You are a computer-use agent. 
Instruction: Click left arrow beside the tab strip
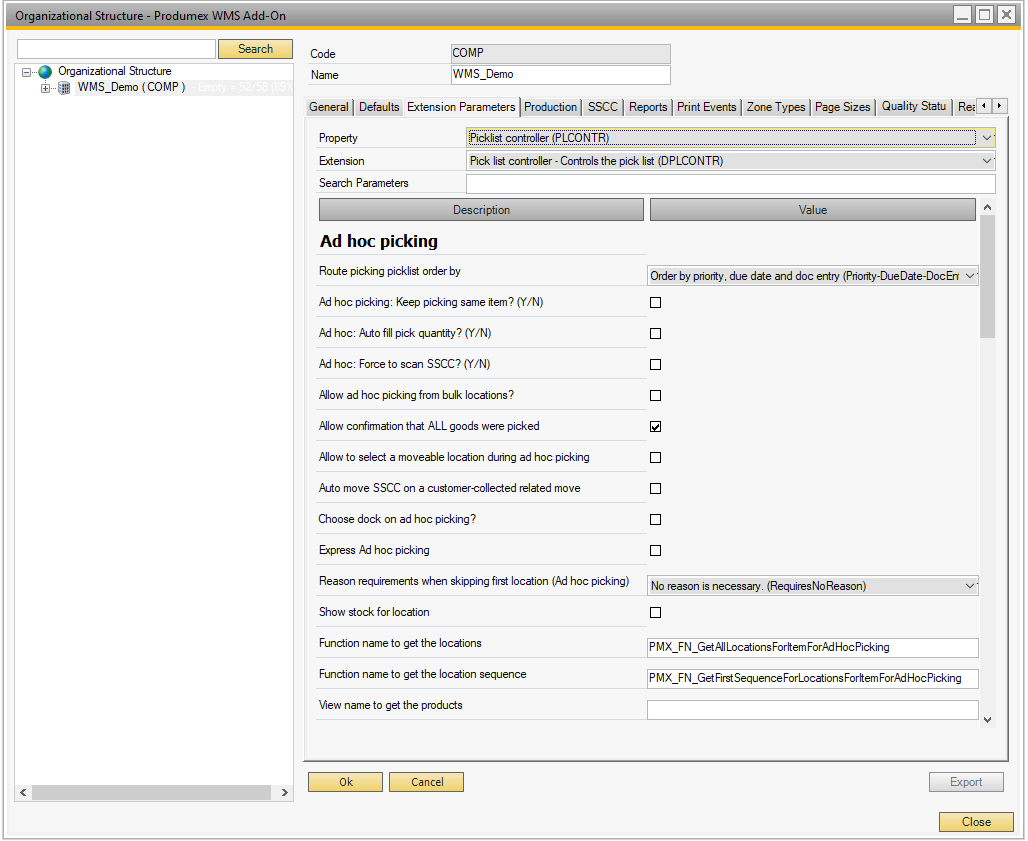pos(983,105)
